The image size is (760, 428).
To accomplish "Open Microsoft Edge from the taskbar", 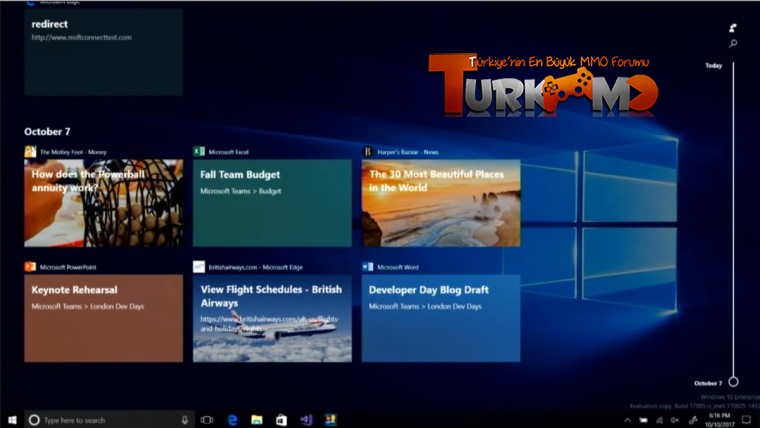I will (233, 420).
